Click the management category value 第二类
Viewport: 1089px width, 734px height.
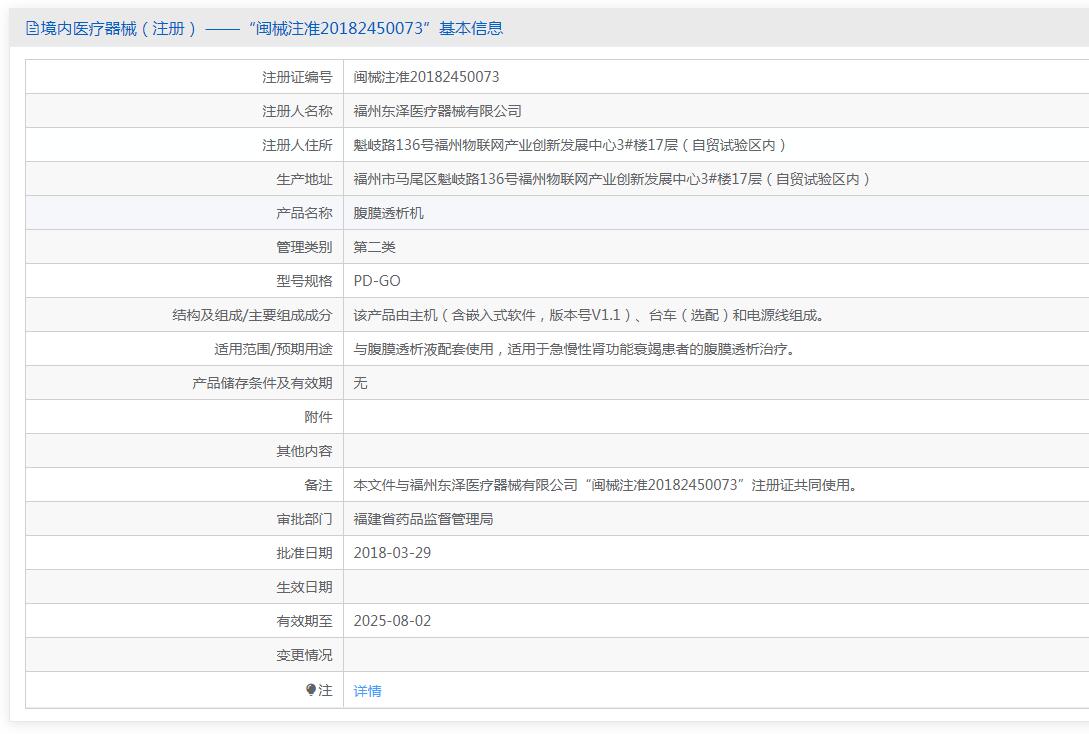pyautogui.click(x=375, y=247)
